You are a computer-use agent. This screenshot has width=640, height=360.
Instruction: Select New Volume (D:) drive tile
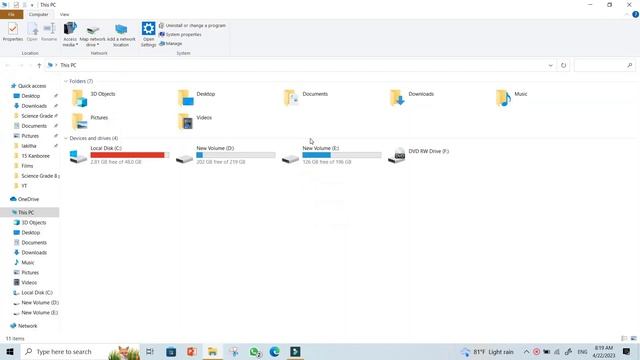(x=226, y=155)
